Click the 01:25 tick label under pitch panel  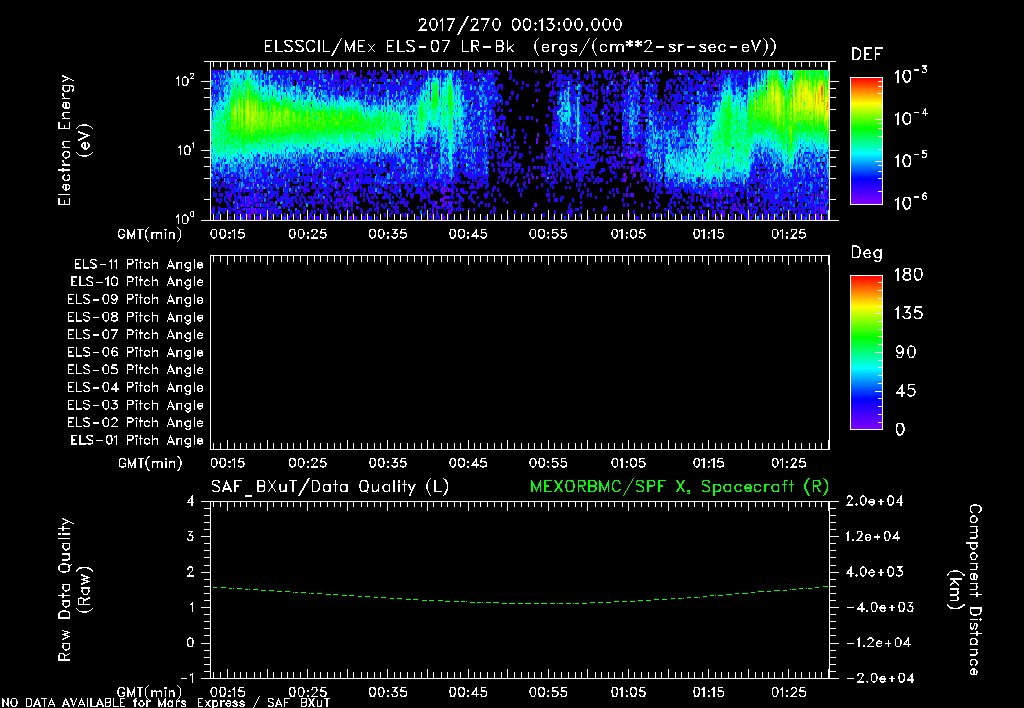click(788, 463)
